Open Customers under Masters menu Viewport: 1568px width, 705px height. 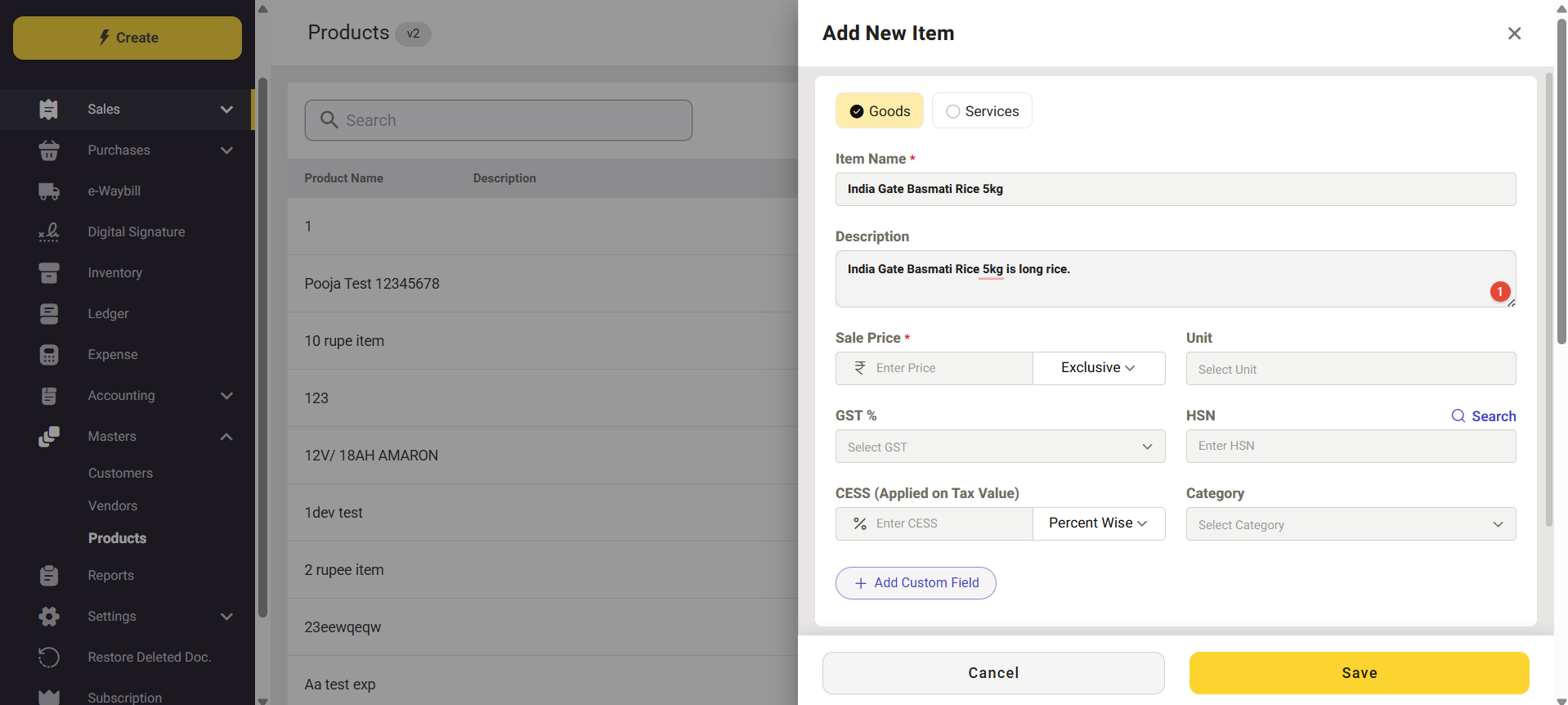coord(120,474)
